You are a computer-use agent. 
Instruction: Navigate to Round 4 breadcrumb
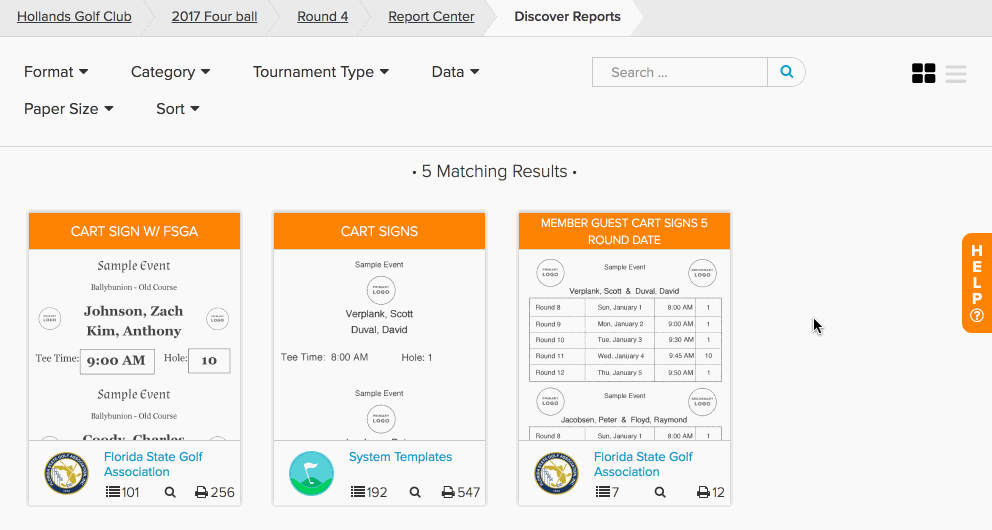pos(323,16)
